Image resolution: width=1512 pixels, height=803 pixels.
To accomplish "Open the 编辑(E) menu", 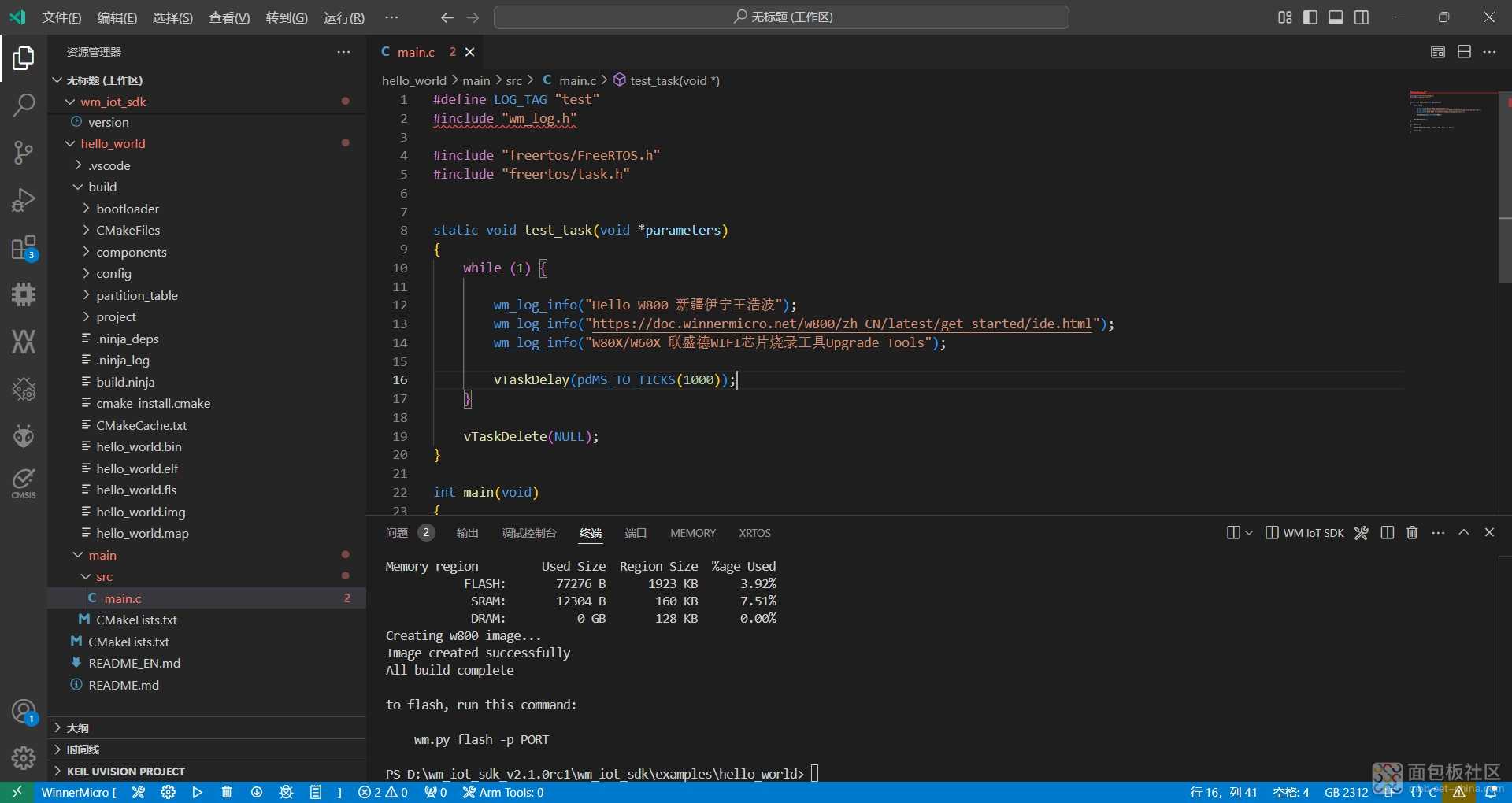I will point(117,17).
